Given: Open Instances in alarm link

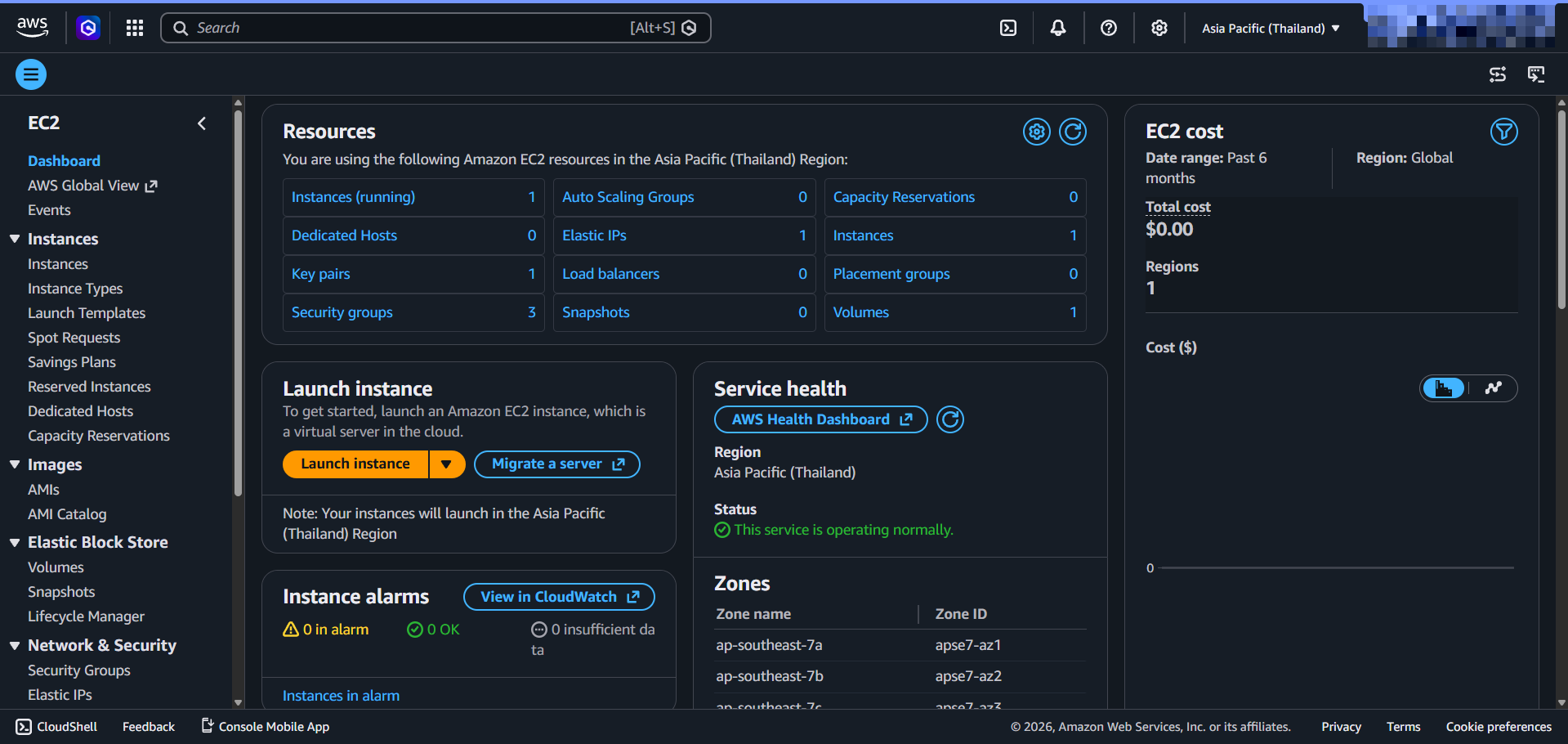Looking at the screenshot, I should click(x=341, y=696).
